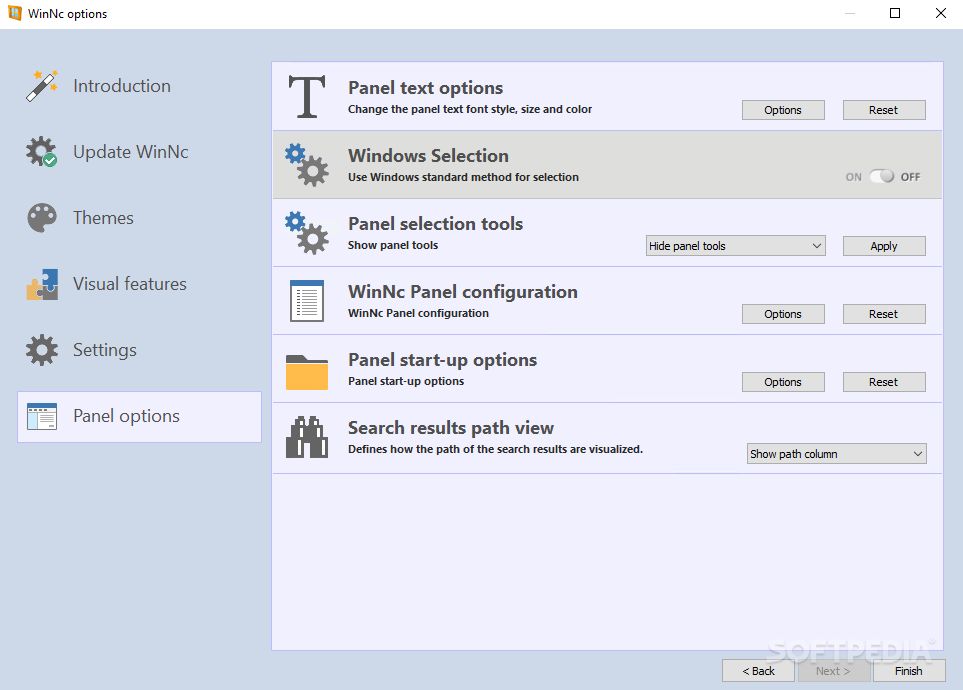Click the WinNc Panel configuration document icon
The width and height of the screenshot is (963, 690).
click(306, 300)
